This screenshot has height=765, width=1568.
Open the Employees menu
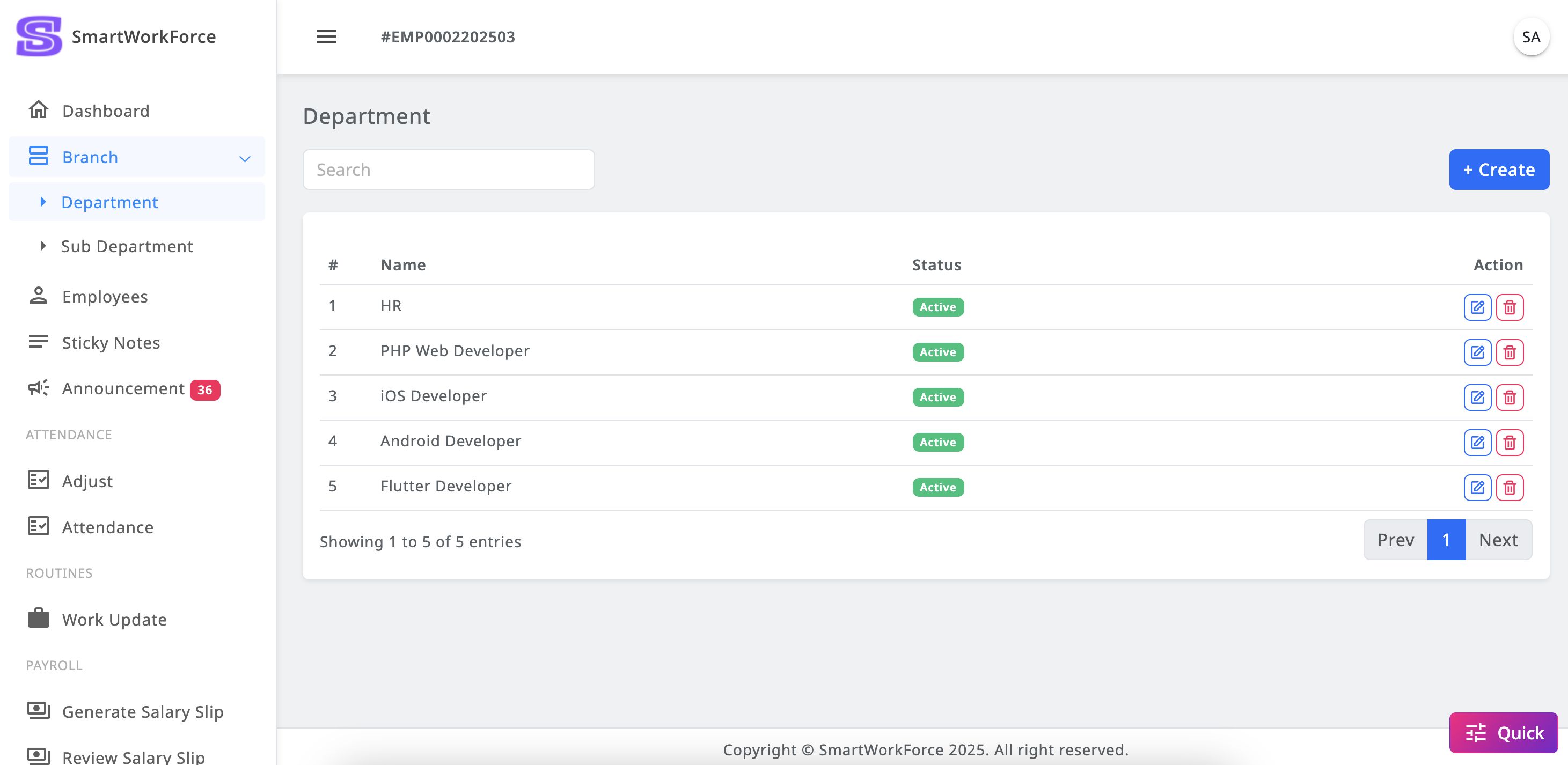(x=105, y=296)
